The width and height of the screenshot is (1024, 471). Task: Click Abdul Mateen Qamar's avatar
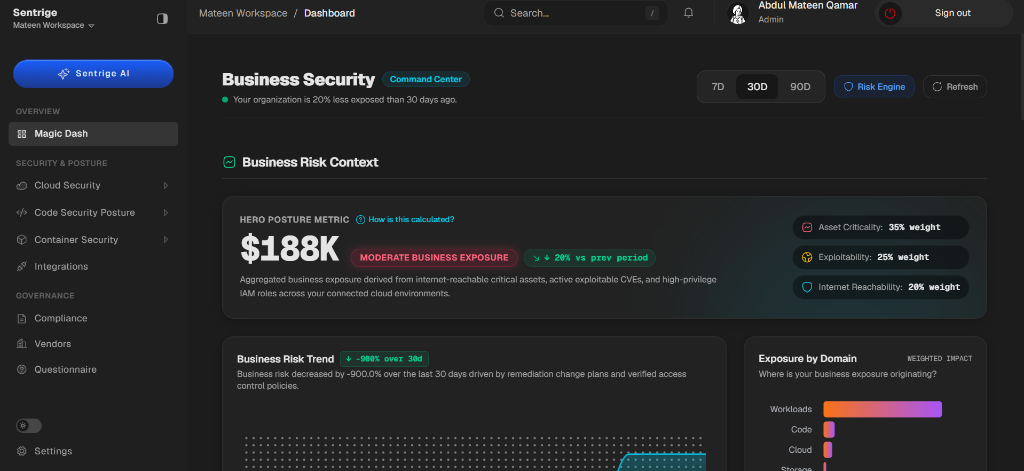click(x=738, y=14)
